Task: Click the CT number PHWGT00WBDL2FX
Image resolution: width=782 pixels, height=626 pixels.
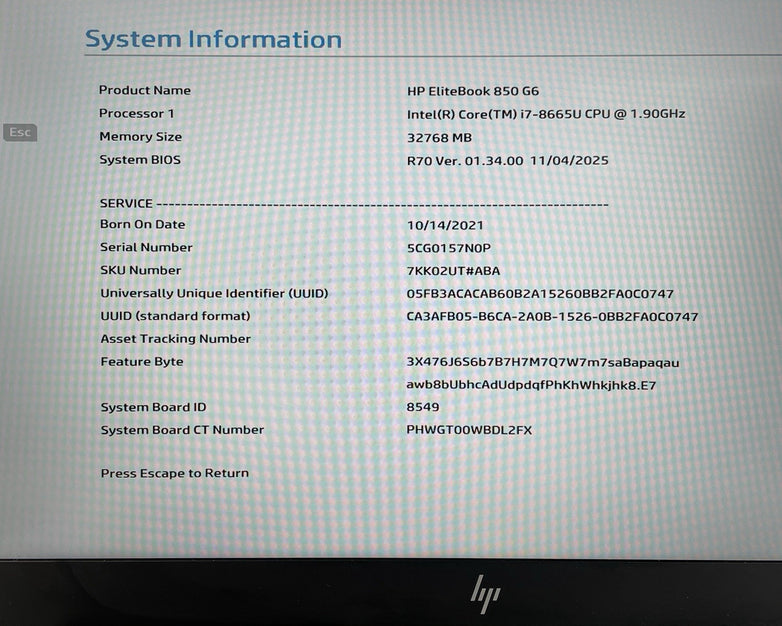Action: point(469,430)
